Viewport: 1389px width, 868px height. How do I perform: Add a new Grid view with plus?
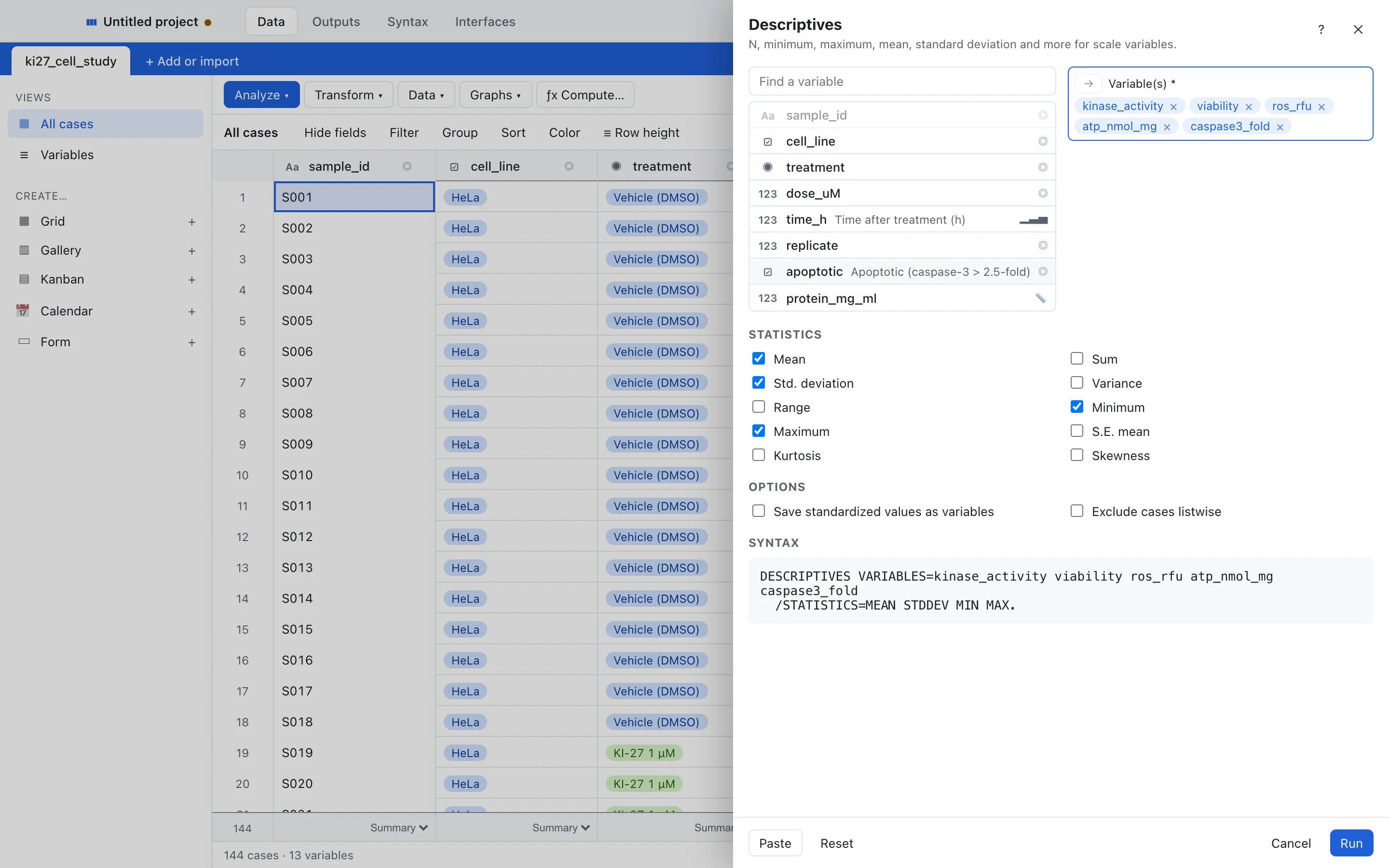pyautogui.click(x=191, y=222)
